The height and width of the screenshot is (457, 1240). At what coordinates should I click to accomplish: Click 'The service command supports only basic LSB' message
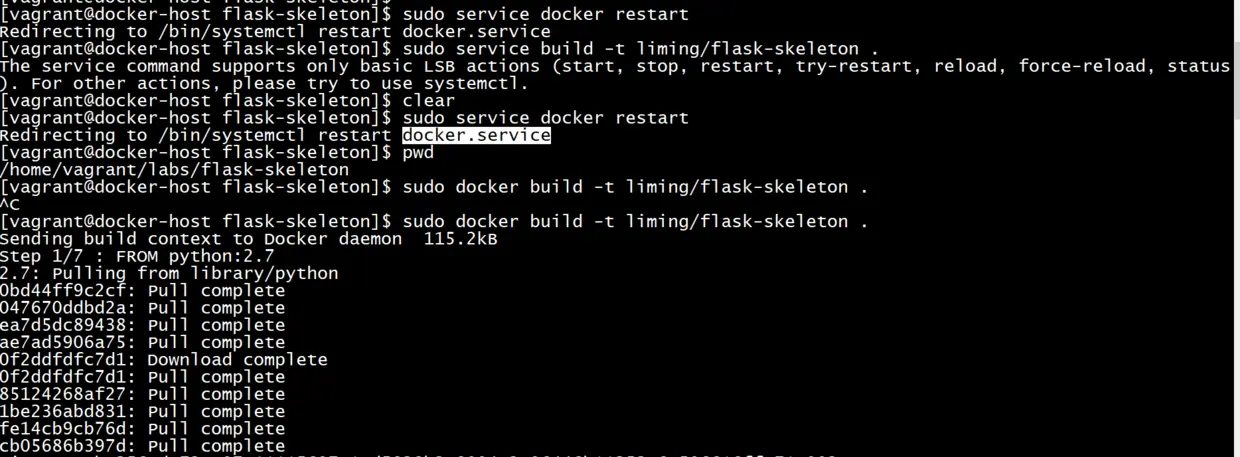[x=615, y=66]
